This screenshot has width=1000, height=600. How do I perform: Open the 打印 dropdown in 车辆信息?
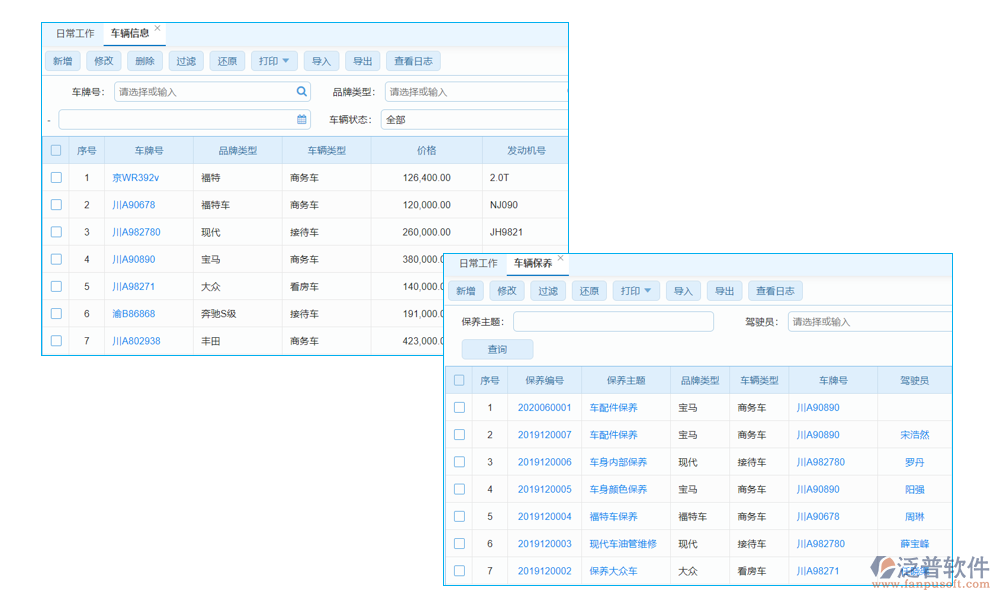274,60
